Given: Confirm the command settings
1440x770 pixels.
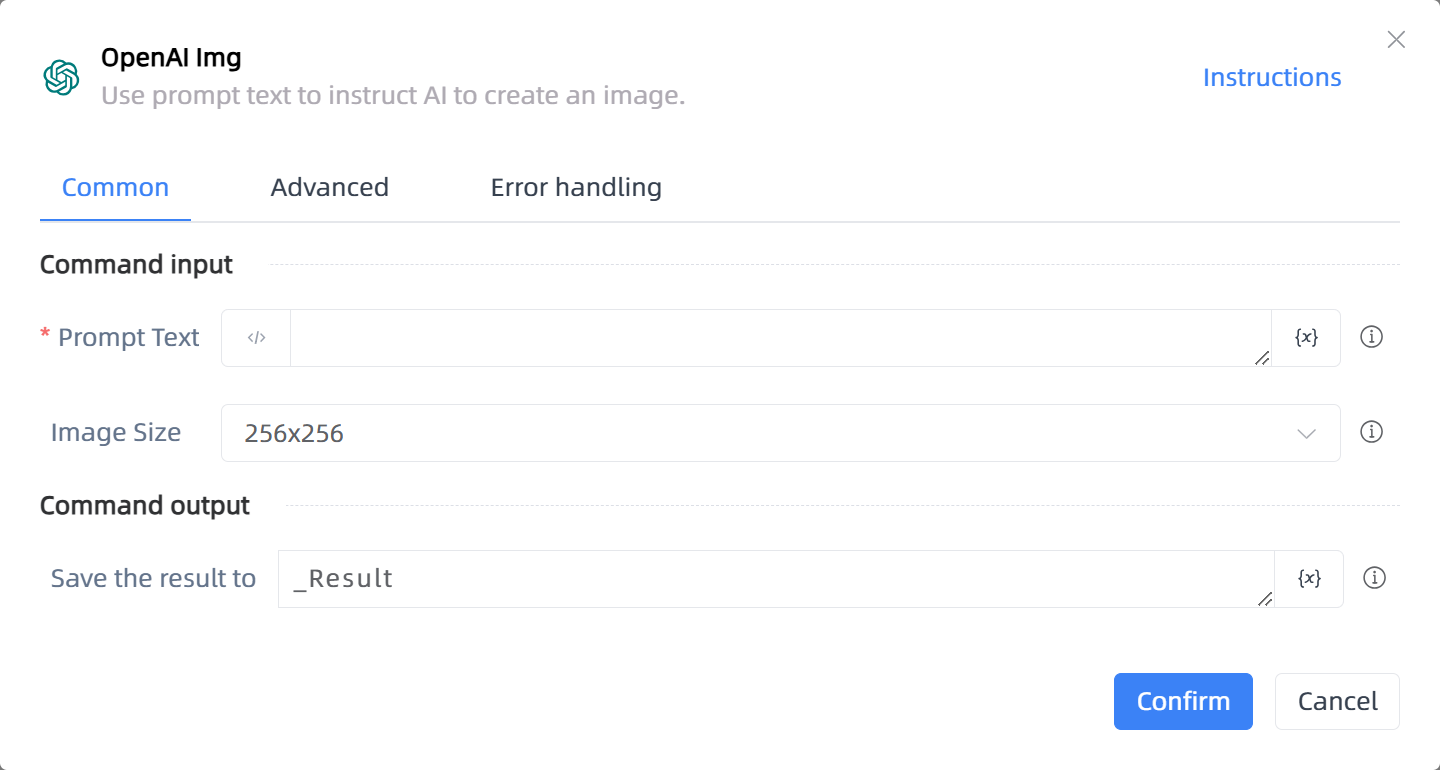Looking at the screenshot, I should [x=1183, y=701].
